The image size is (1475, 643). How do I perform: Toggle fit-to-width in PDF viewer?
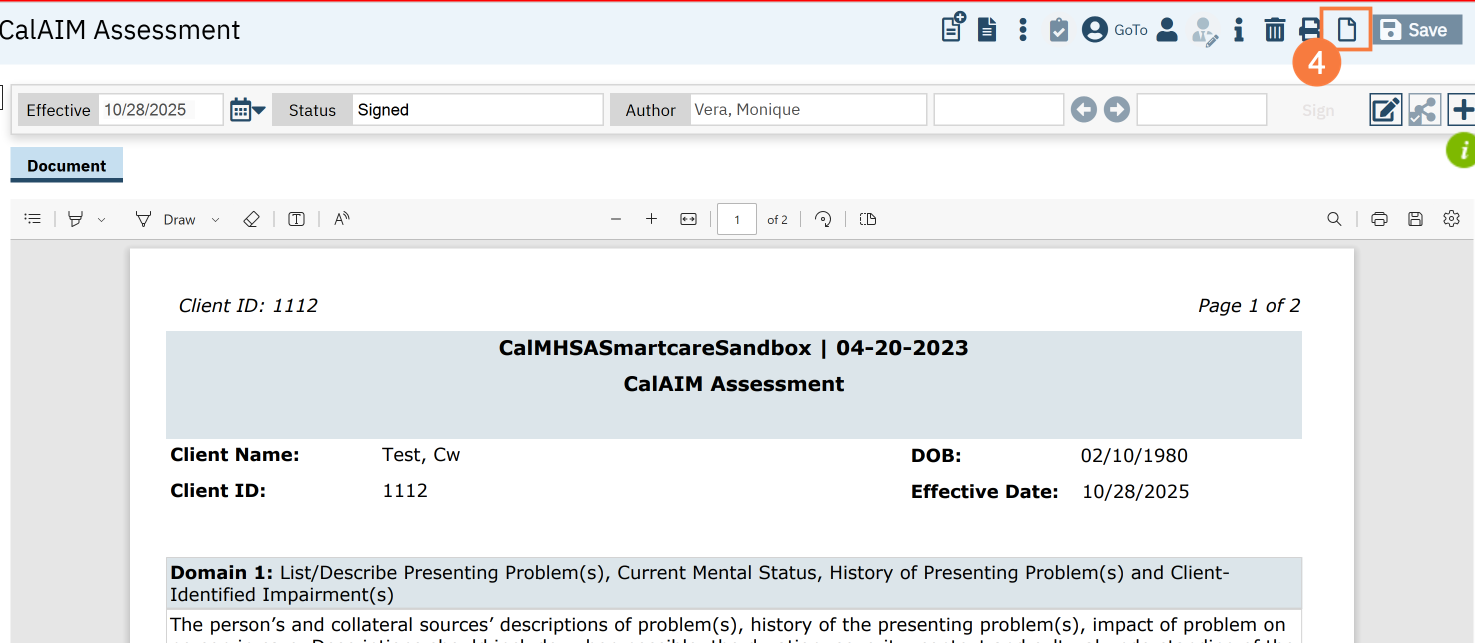click(688, 219)
